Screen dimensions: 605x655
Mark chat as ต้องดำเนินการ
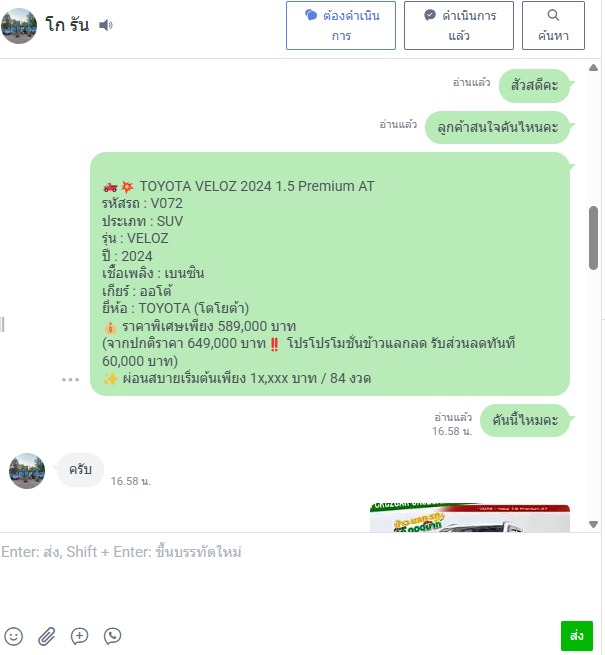tap(341, 25)
